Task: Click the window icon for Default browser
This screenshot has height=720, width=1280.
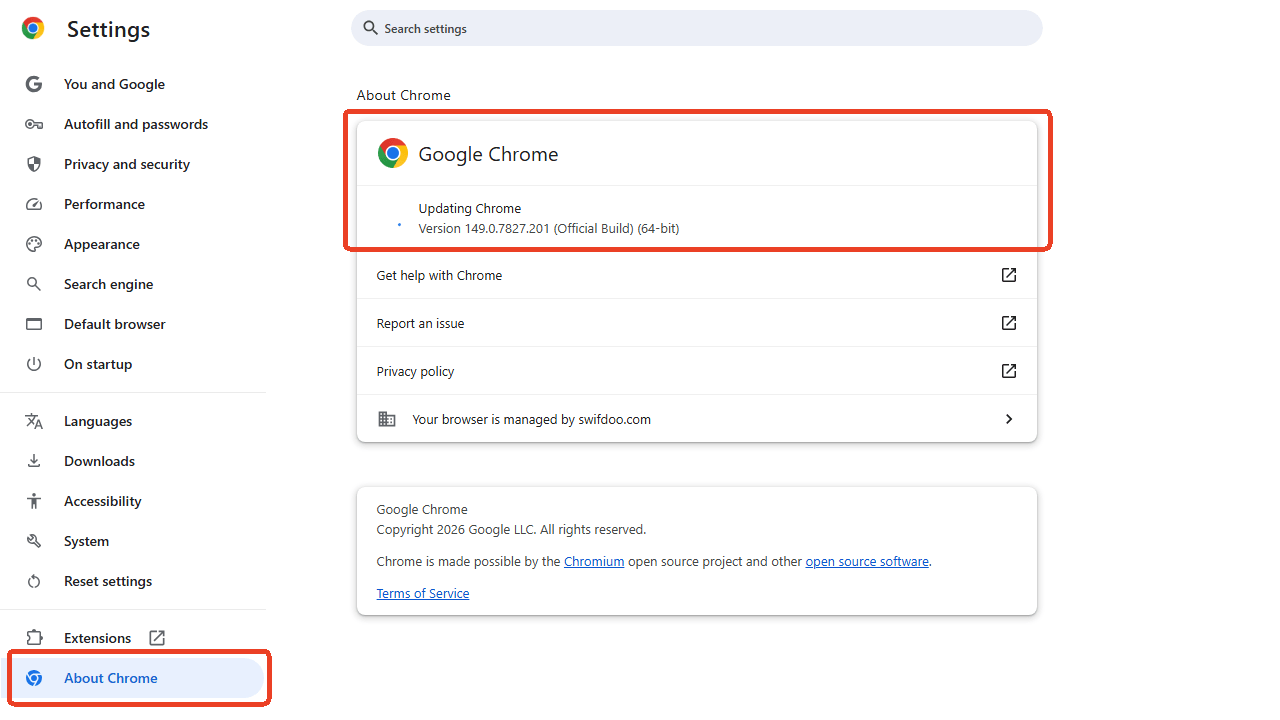Action: (x=34, y=324)
